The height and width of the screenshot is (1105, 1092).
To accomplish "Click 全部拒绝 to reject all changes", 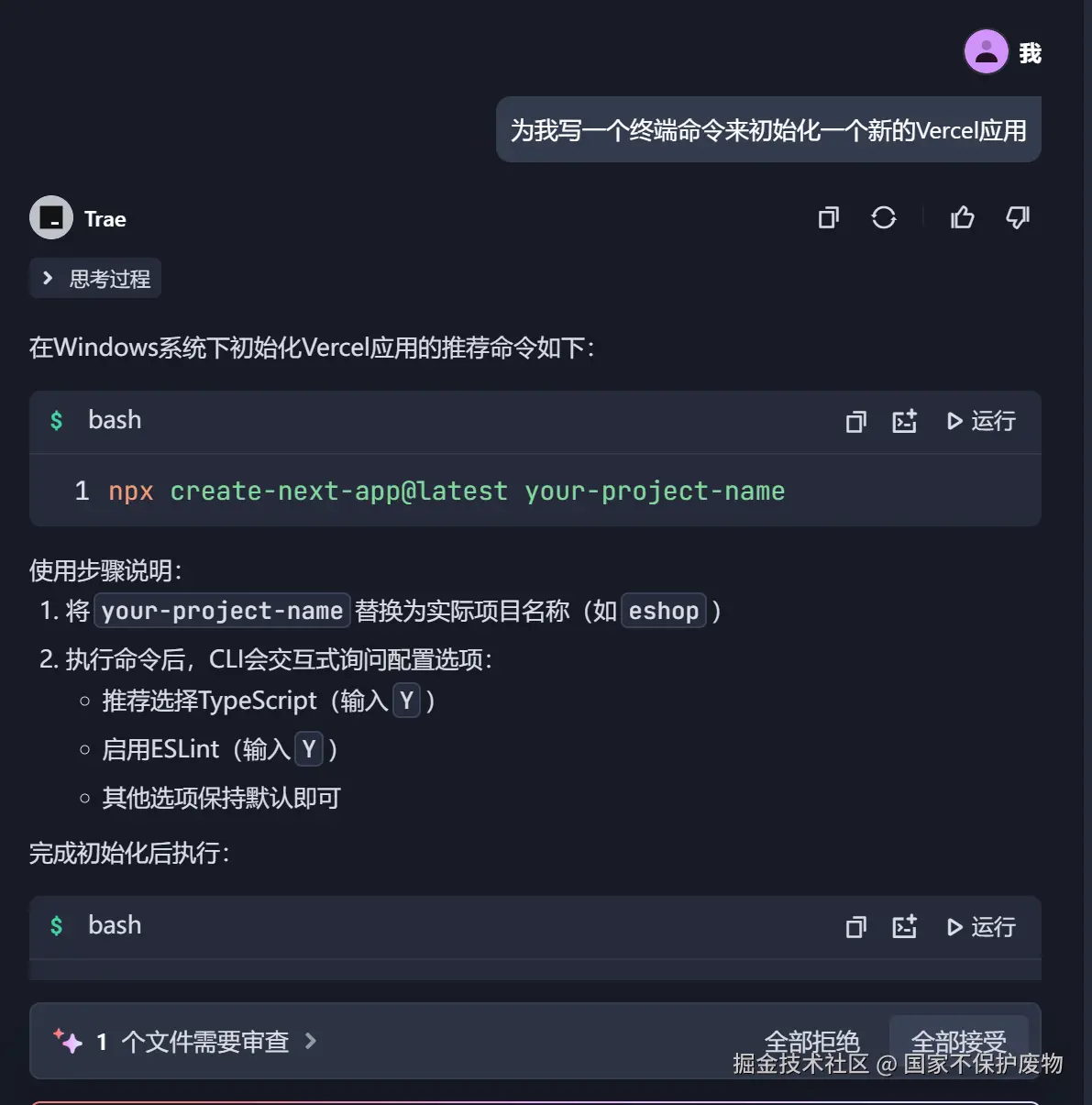I will 811,1042.
